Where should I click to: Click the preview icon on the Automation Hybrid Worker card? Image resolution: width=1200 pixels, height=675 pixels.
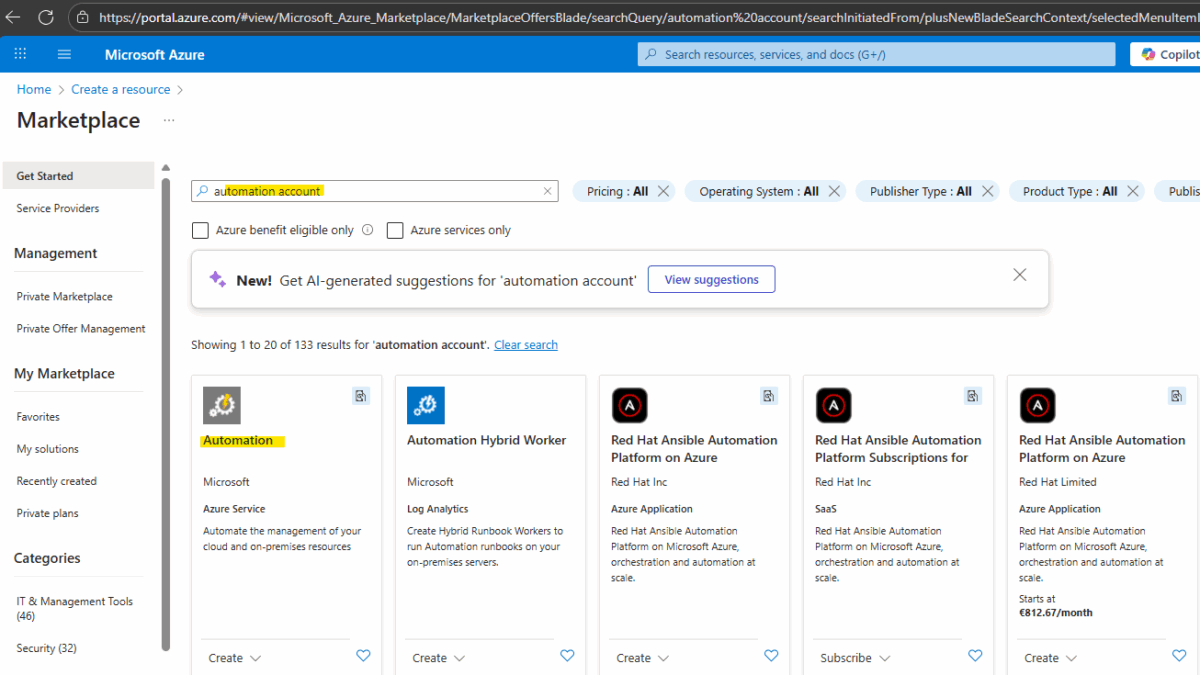click(565, 396)
